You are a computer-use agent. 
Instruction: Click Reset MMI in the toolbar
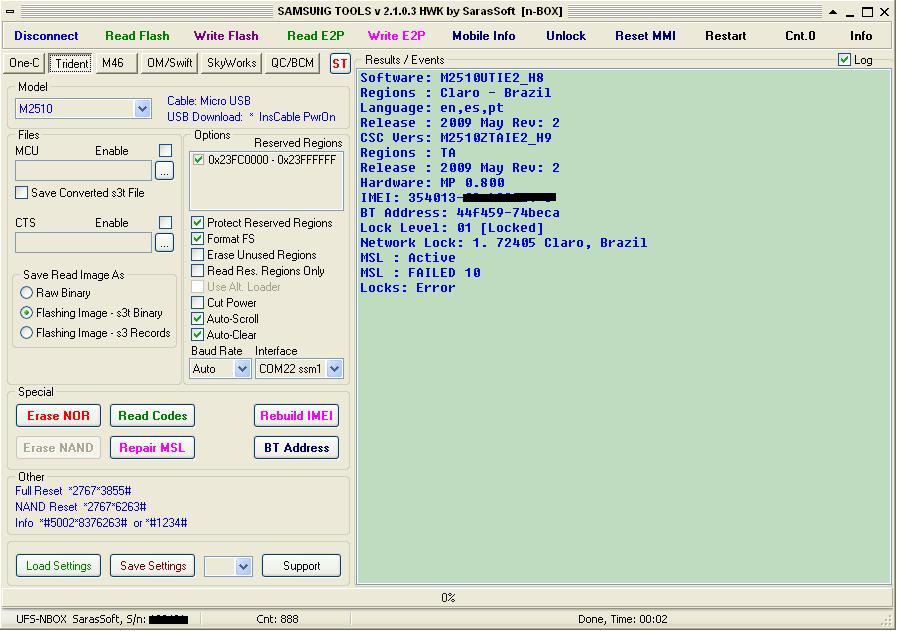click(x=645, y=35)
